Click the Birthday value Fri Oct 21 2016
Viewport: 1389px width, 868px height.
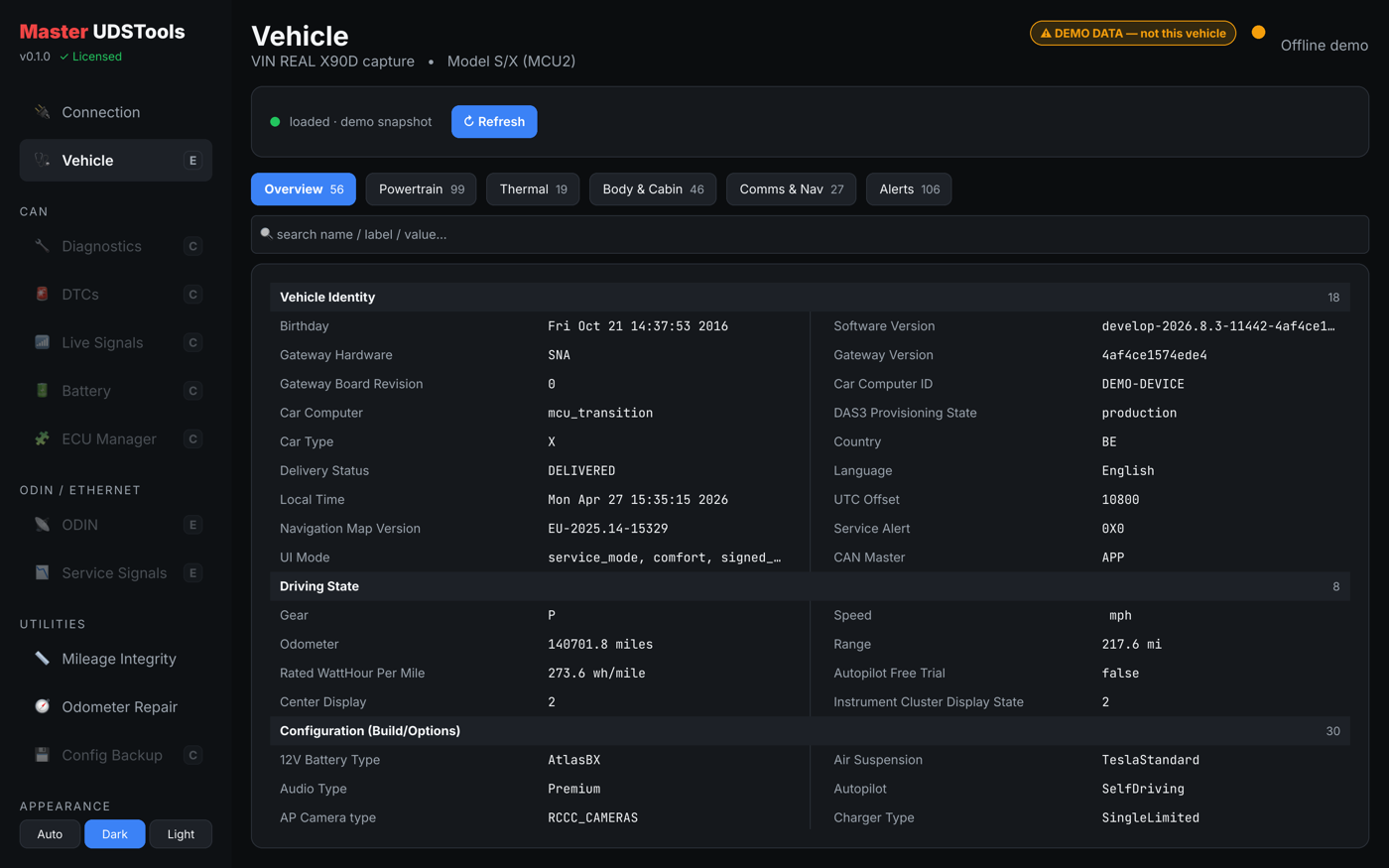point(638,326)
